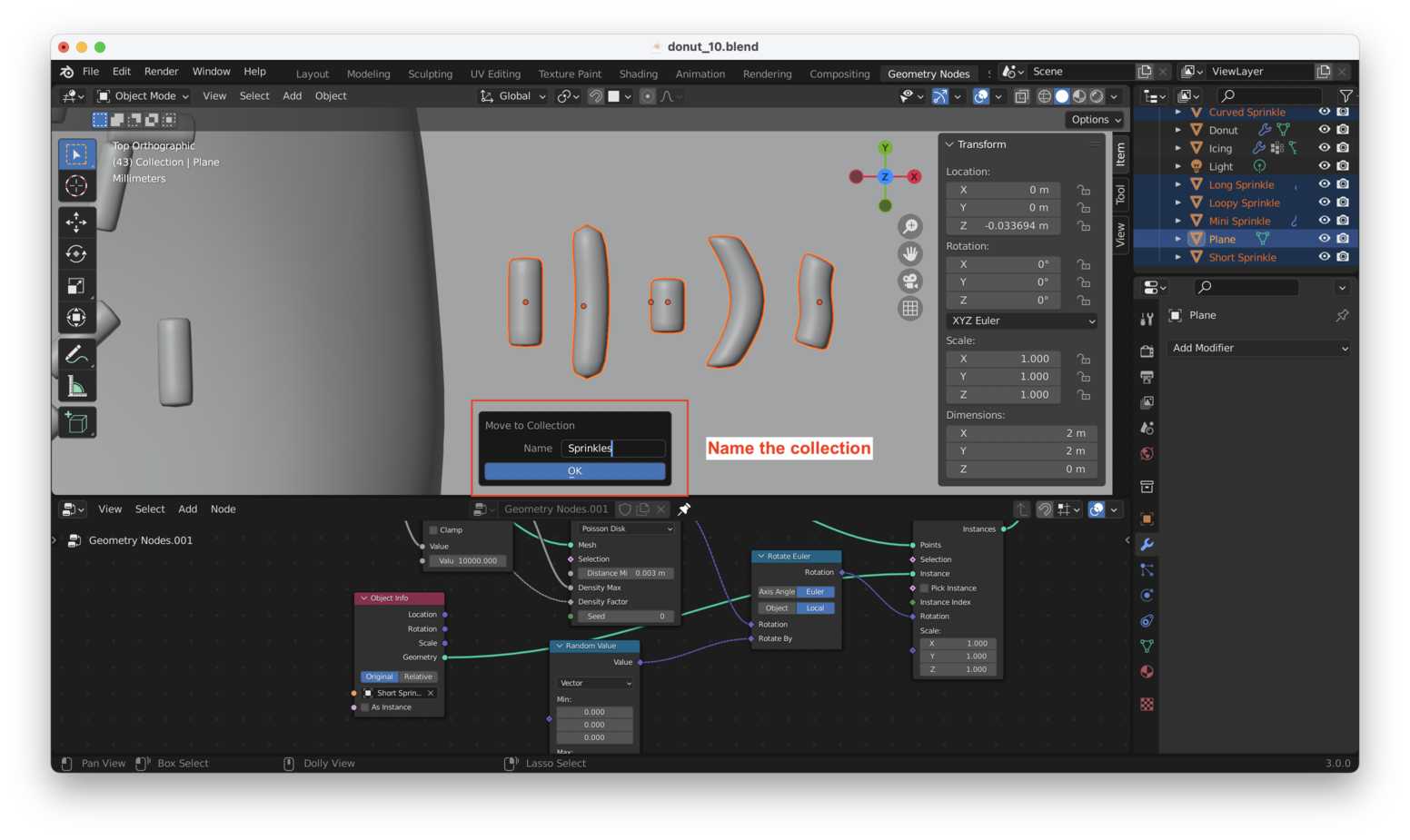This screenshot has width=1410, height=840.
Task: Select the Measure tool icon
Action: (x=76, y=388)
